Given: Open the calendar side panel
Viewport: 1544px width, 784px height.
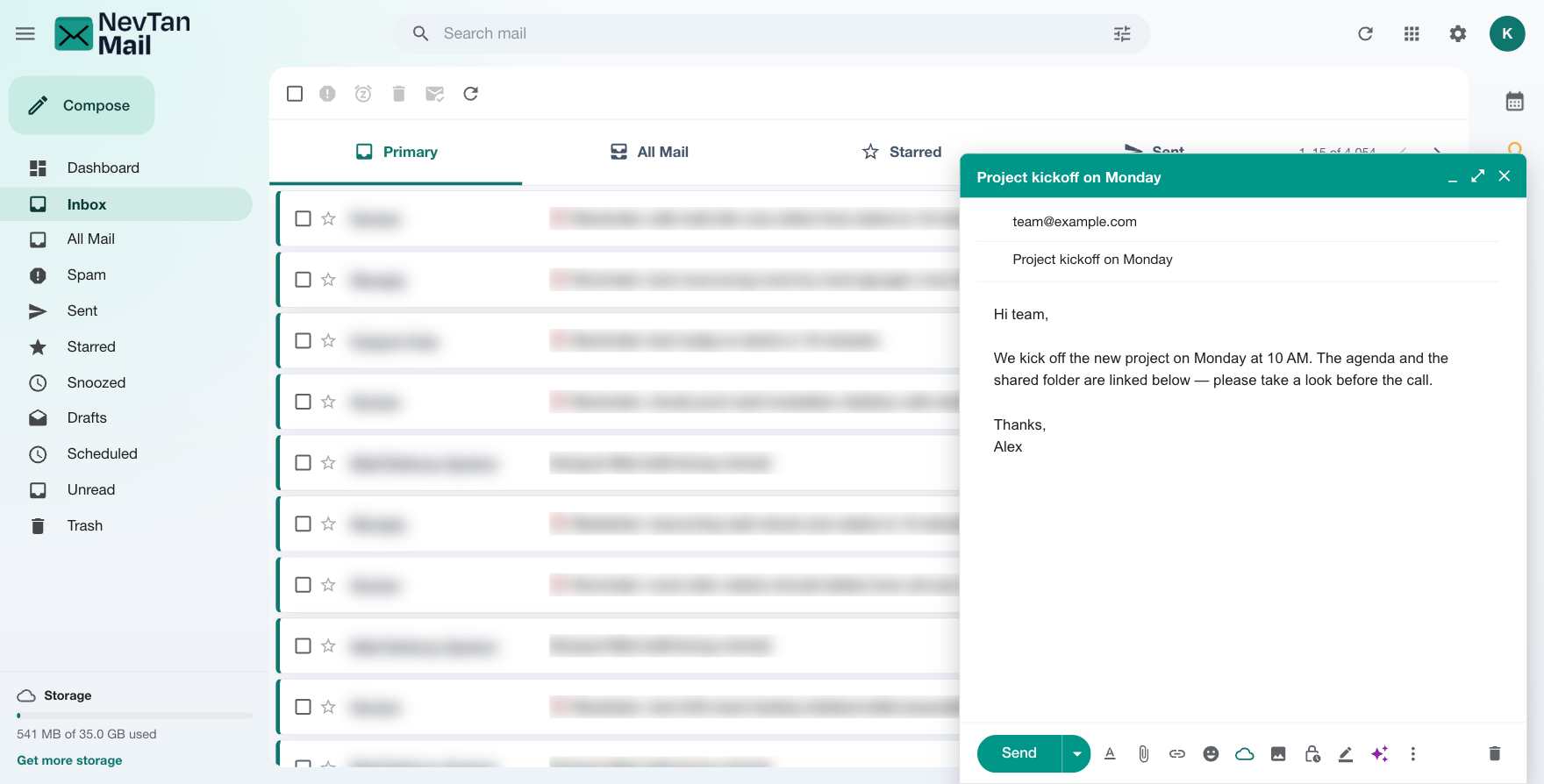Looking at the screenshot, I should click(x=1515, y=101).
